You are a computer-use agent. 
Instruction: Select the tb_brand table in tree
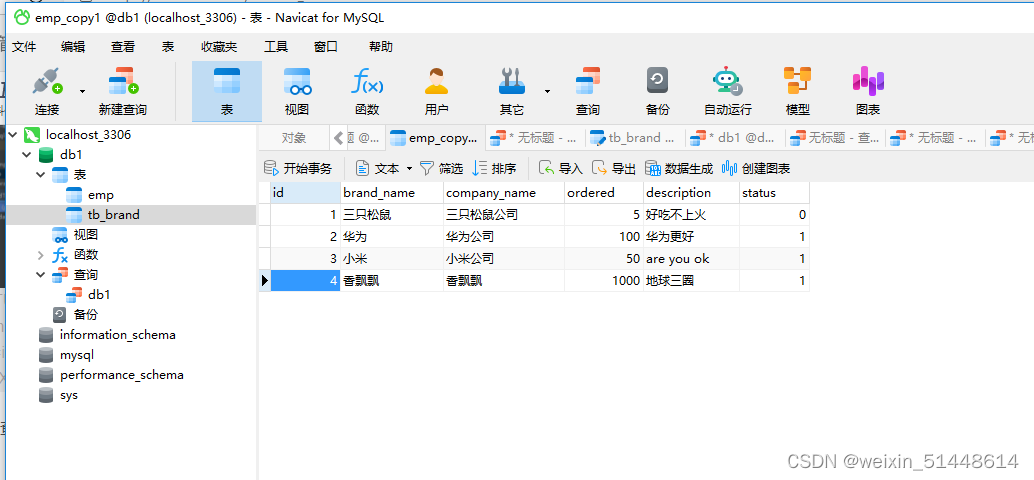coord(113,215)
